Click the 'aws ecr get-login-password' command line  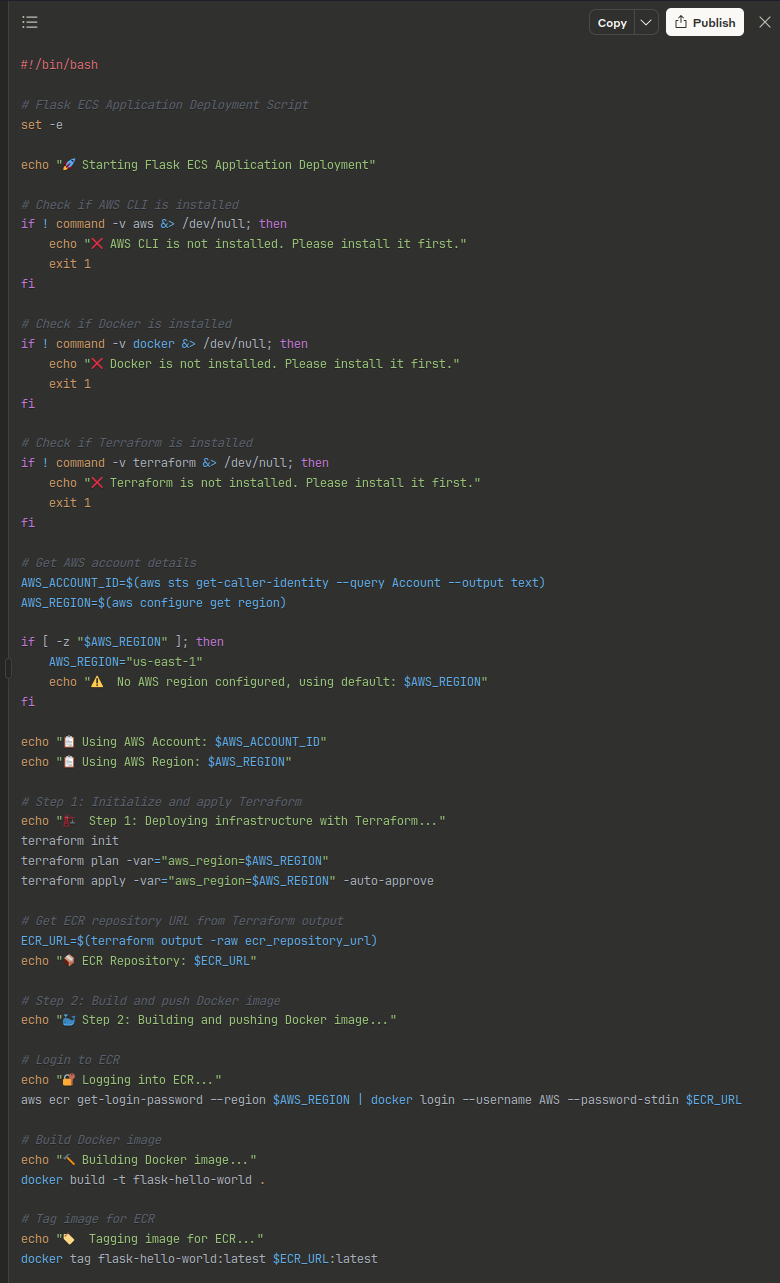[x=381, y=1100]
